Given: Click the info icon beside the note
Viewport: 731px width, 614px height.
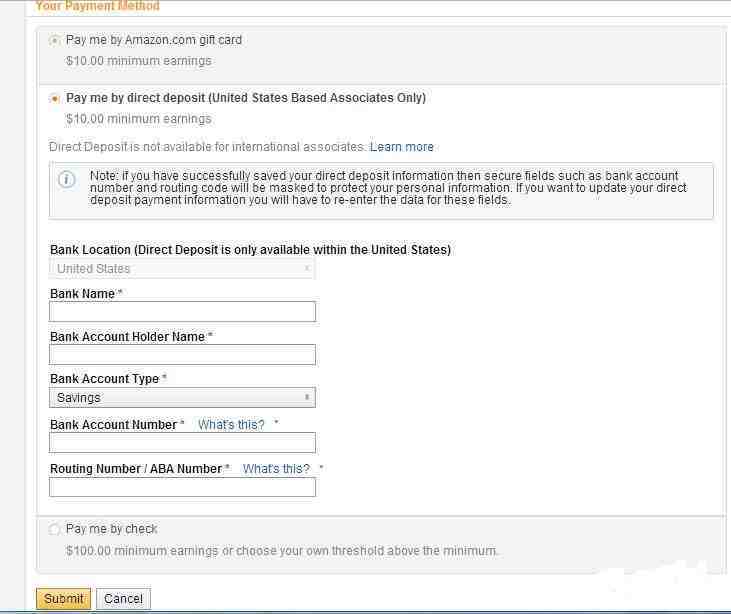Looking at the screenshot, I should [x=67, y=180].
